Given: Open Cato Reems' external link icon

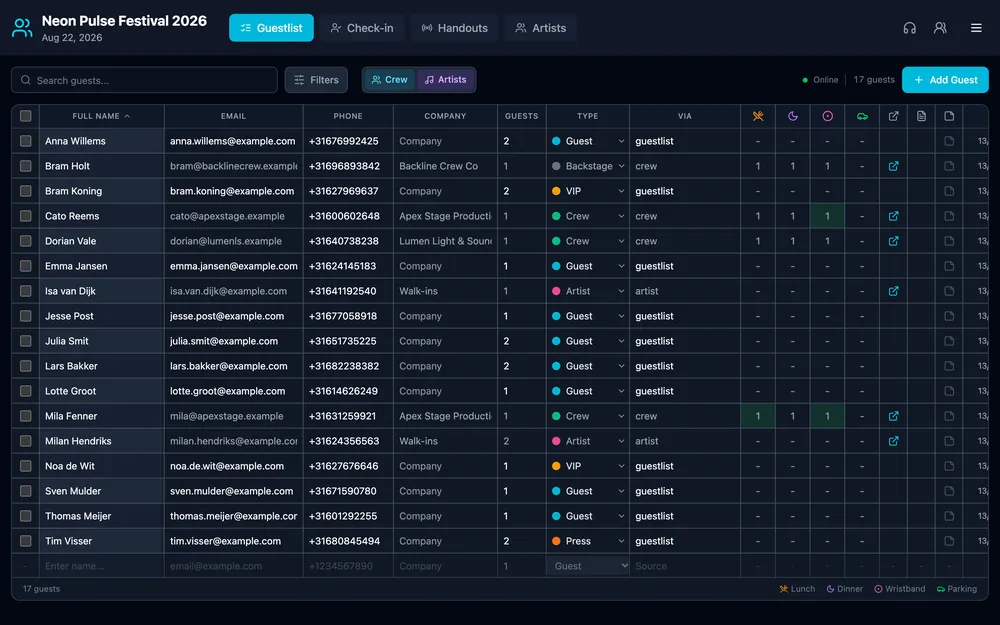Looking at the screenshot, I should coord(893,216).
